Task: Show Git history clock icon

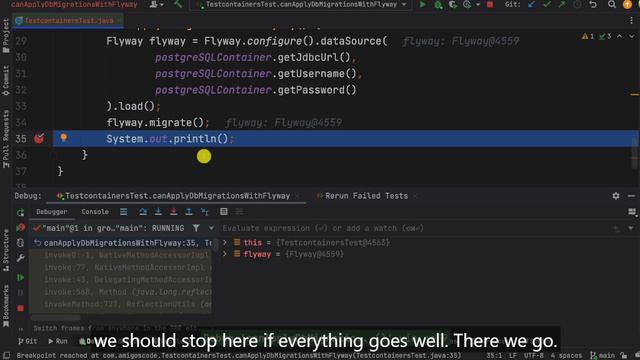Action: pos(577,4)
